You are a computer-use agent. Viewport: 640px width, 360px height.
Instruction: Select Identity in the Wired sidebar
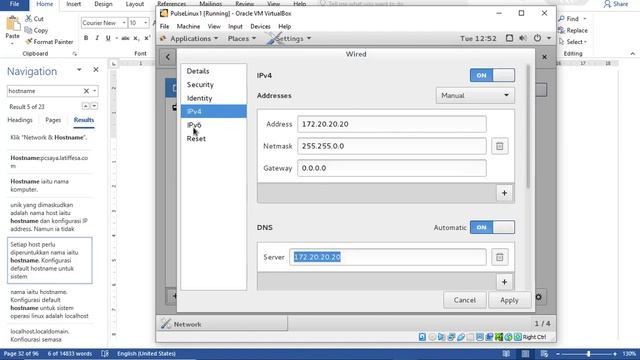click(x=213, y=98)
